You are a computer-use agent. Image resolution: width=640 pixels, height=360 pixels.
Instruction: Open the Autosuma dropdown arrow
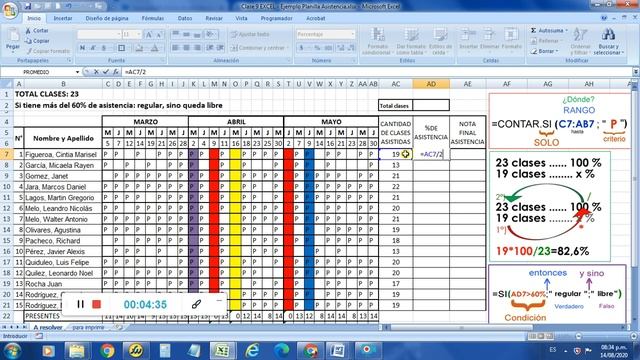567,31
